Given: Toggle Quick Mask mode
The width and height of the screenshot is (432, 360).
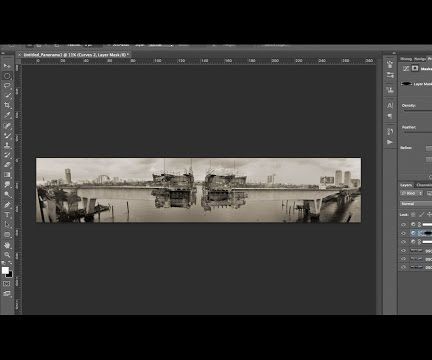Looking at the screenshot, I should click(x=7, y=284).
